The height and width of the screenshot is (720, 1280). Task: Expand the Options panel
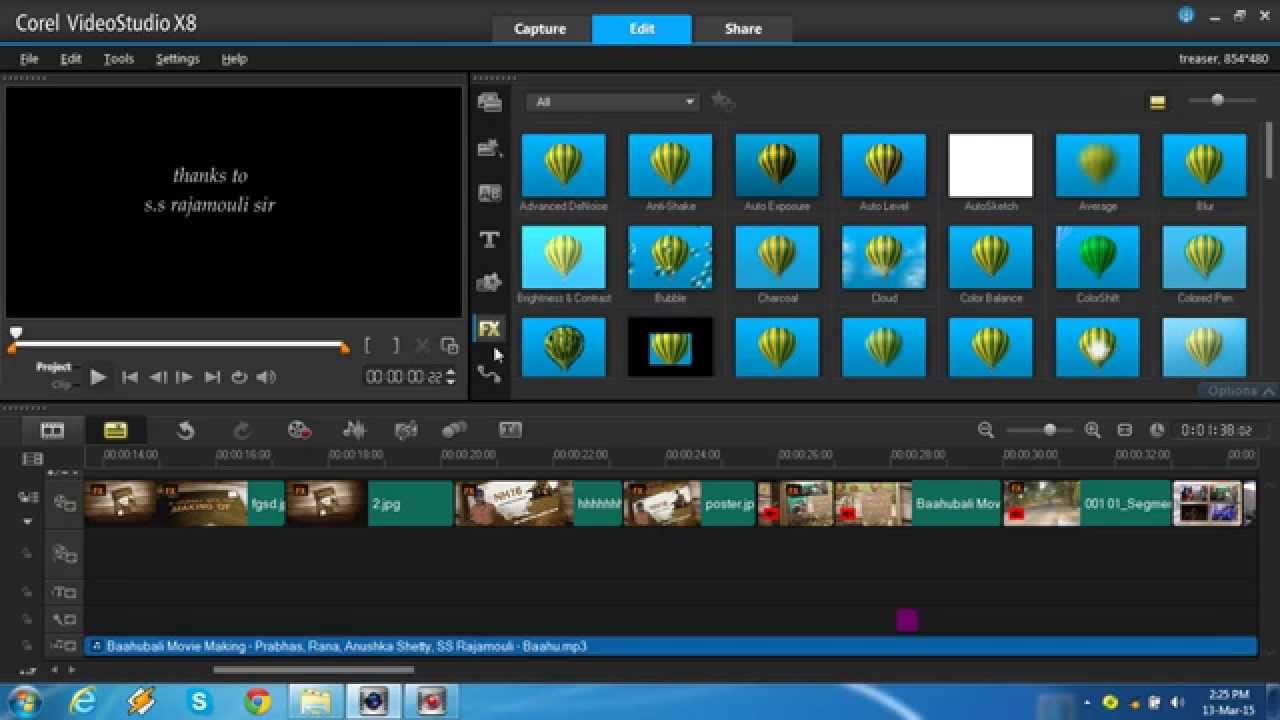pyautogui.click(x=1239, y=391)
